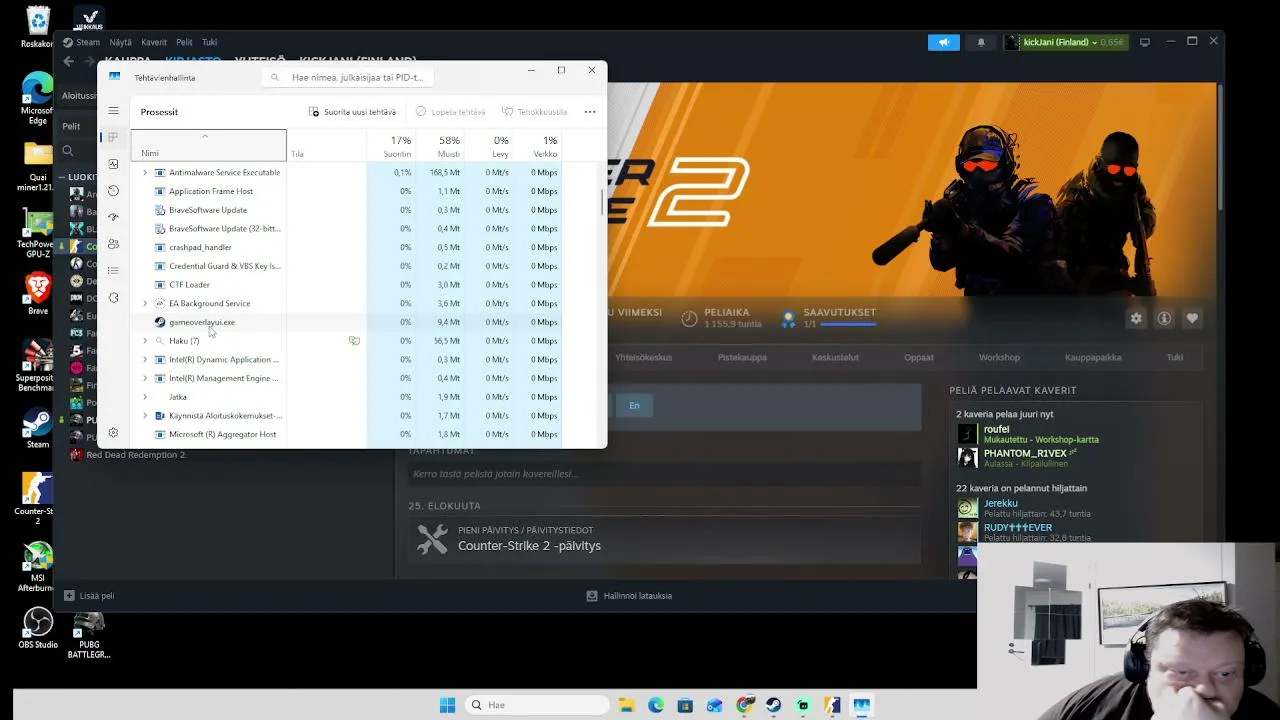The width and height of the screenshot is (1280, 720).
Task: Open the game settings gear on Counter-Strike 2 page
Action: [1136, 318]
